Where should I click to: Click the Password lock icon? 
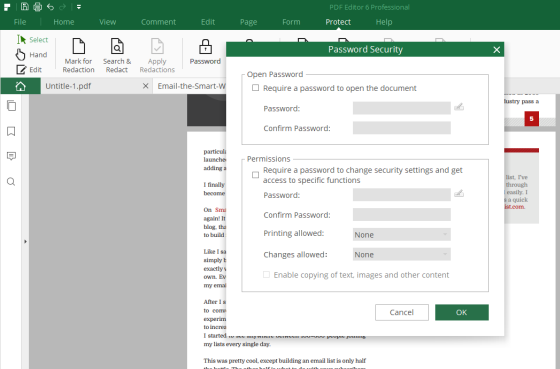205,52
